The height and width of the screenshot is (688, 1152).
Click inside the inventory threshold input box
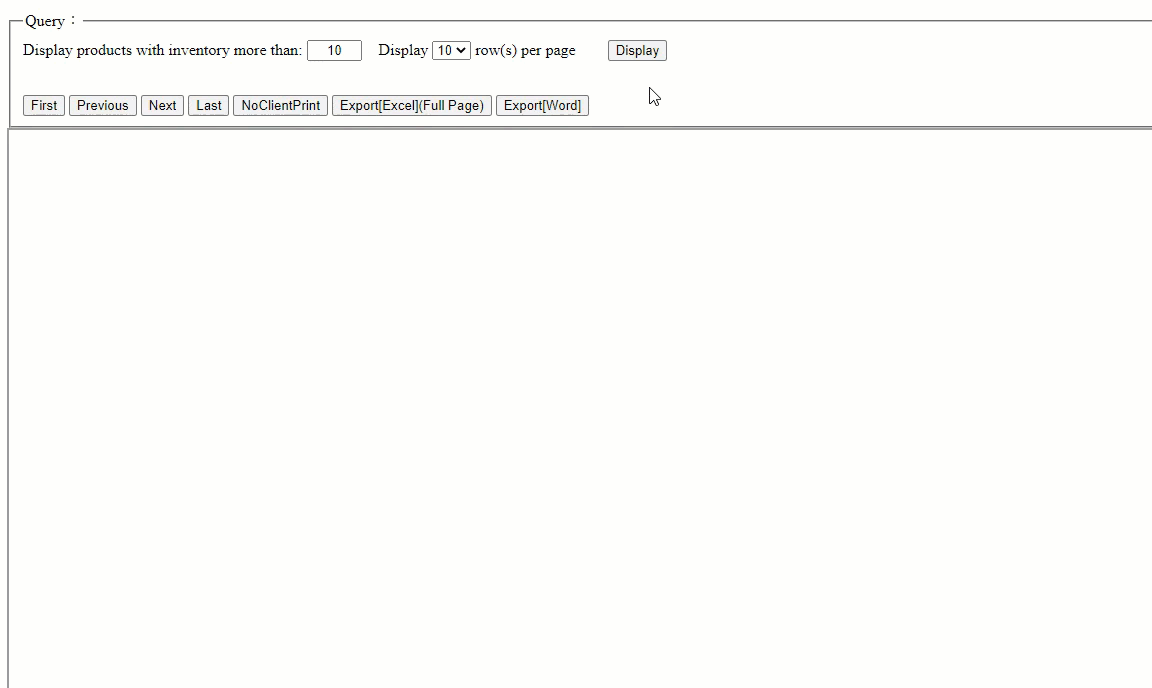(x=334, y=50)
